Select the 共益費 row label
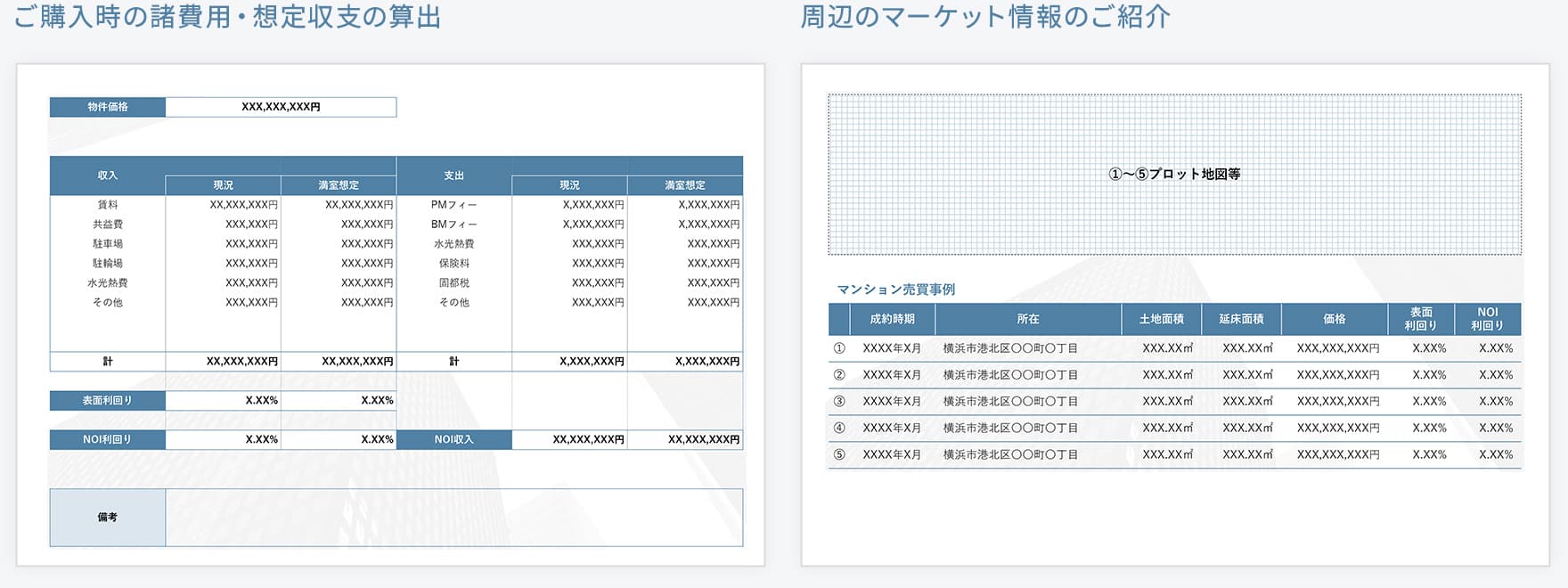The height and width of the screenshot is (588, 1568). pyautogui.click(x=108, y=225)
